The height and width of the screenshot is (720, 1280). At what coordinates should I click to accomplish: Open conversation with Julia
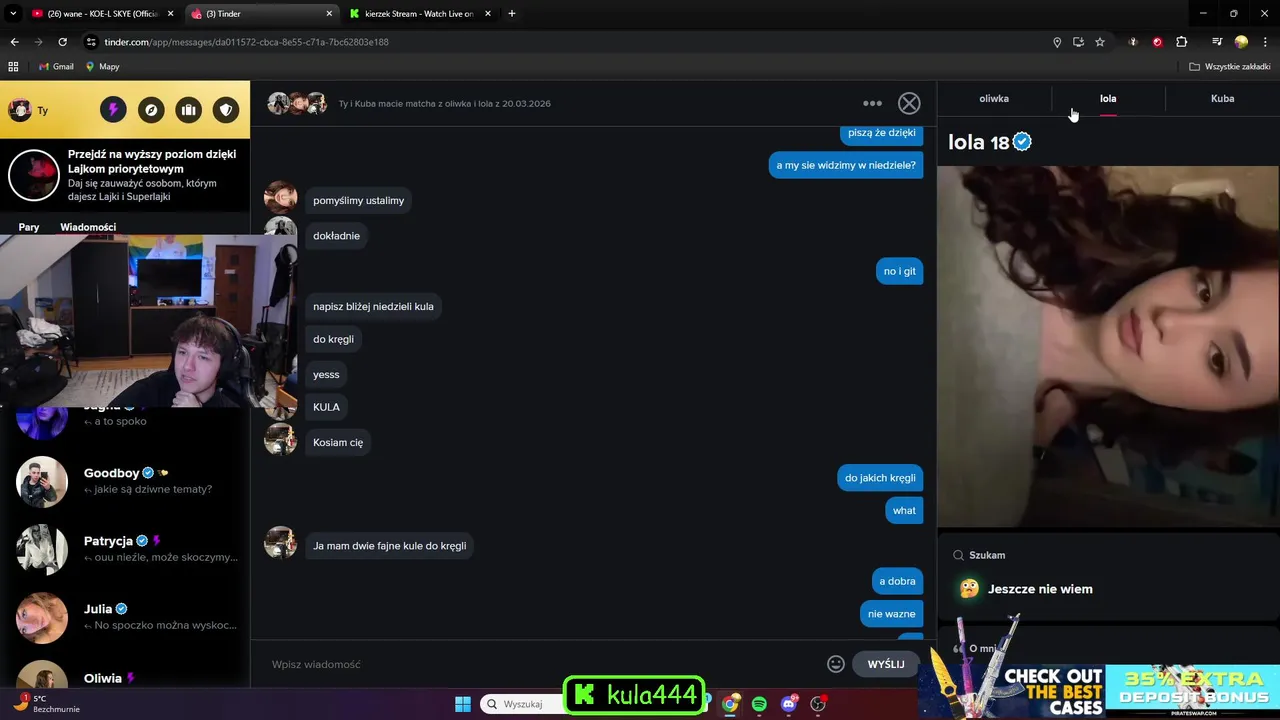pos(125,617)
